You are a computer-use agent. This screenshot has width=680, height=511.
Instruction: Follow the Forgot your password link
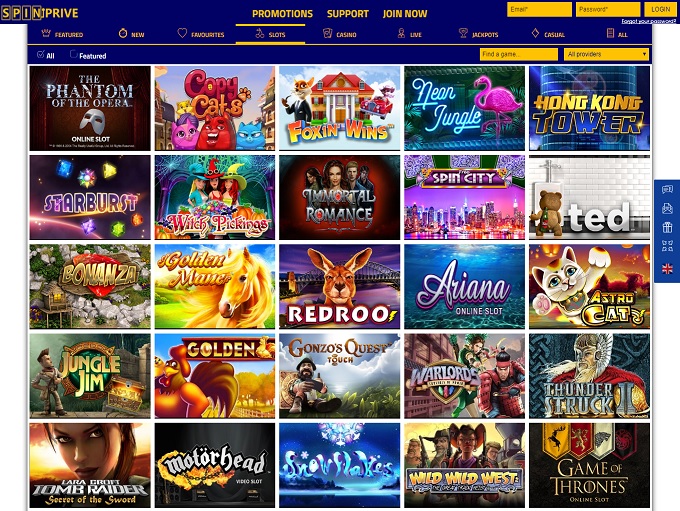(648, 21)
